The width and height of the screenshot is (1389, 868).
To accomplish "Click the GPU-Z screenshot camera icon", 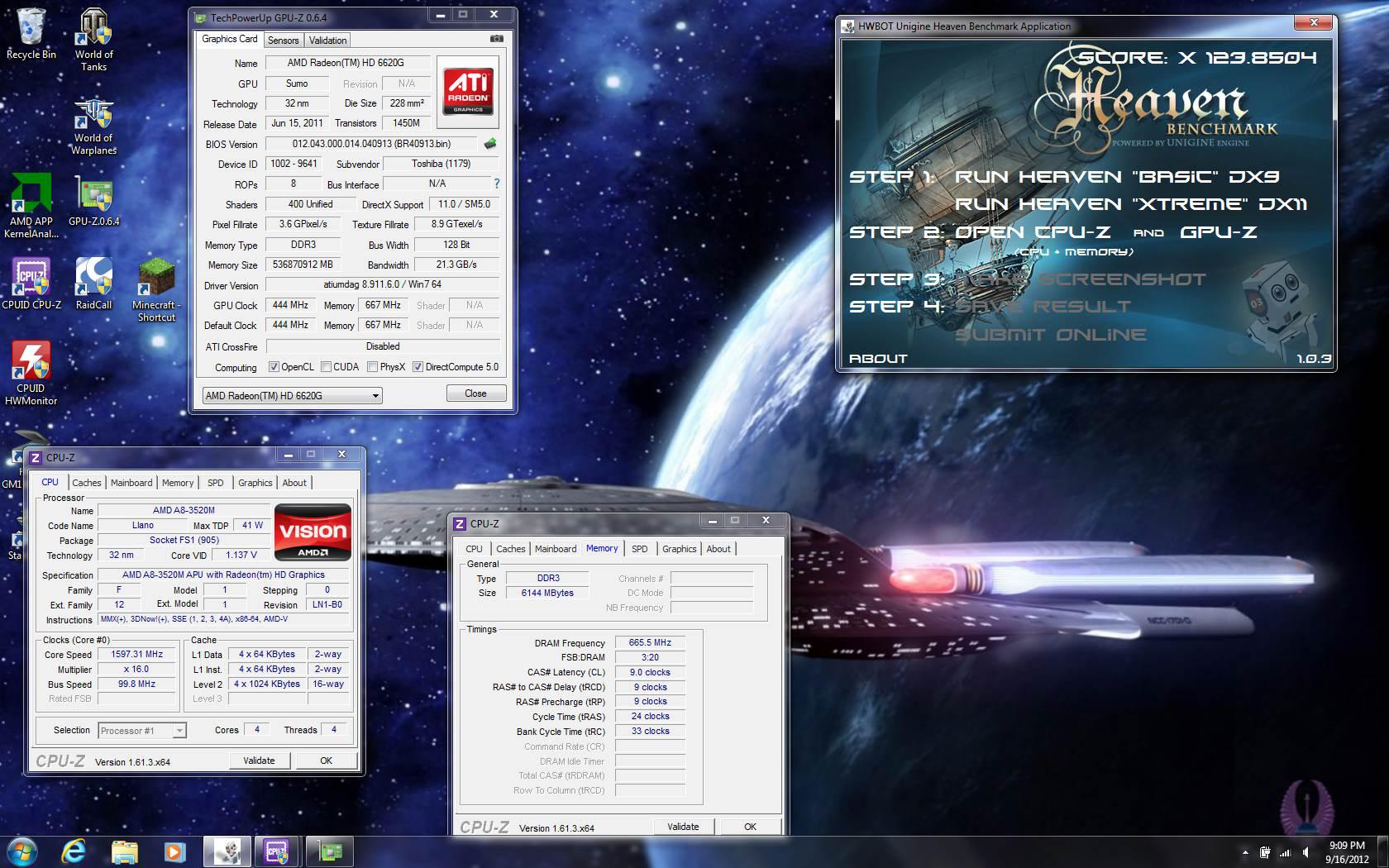I will 496,39.
